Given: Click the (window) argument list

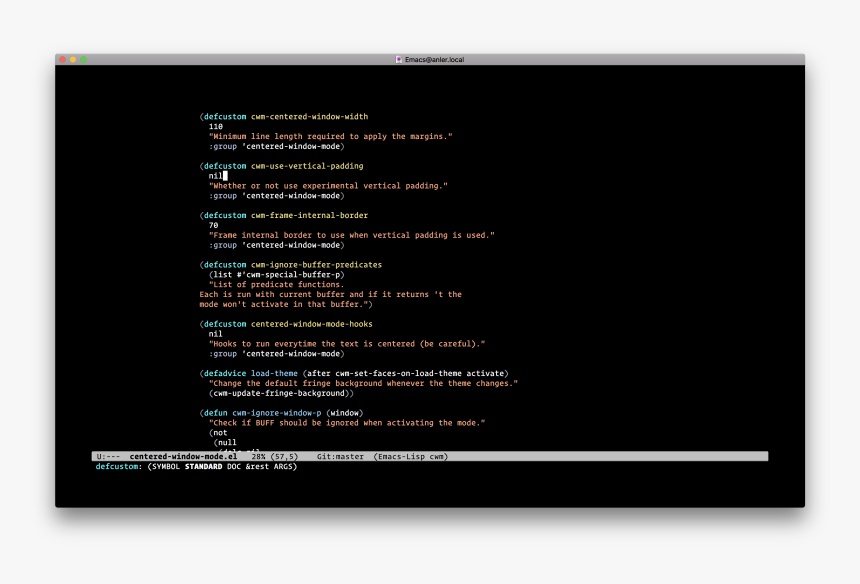Looking at the screenshot, I should click(x=344, y=413).
